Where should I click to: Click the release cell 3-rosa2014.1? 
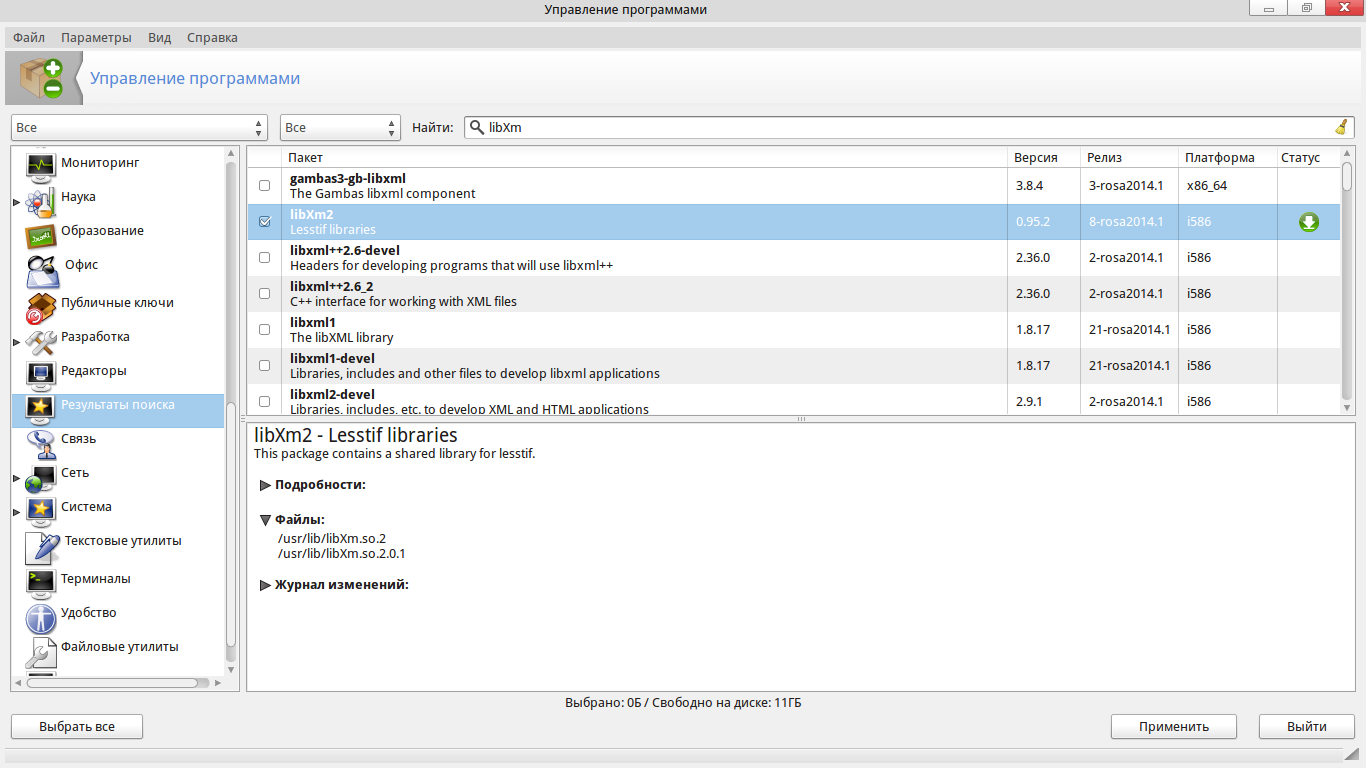click(1126, 186)
